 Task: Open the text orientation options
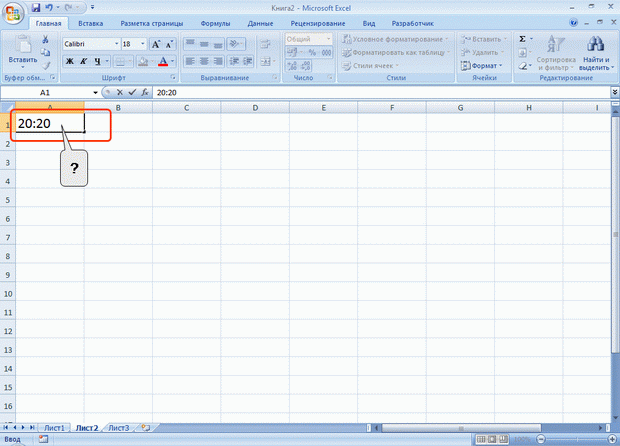[236, 43]
